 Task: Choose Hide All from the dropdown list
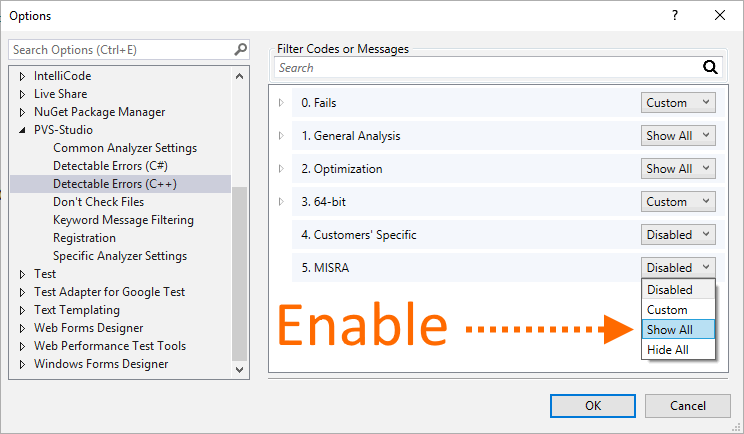pyautogui.click(x=677, y=350)
